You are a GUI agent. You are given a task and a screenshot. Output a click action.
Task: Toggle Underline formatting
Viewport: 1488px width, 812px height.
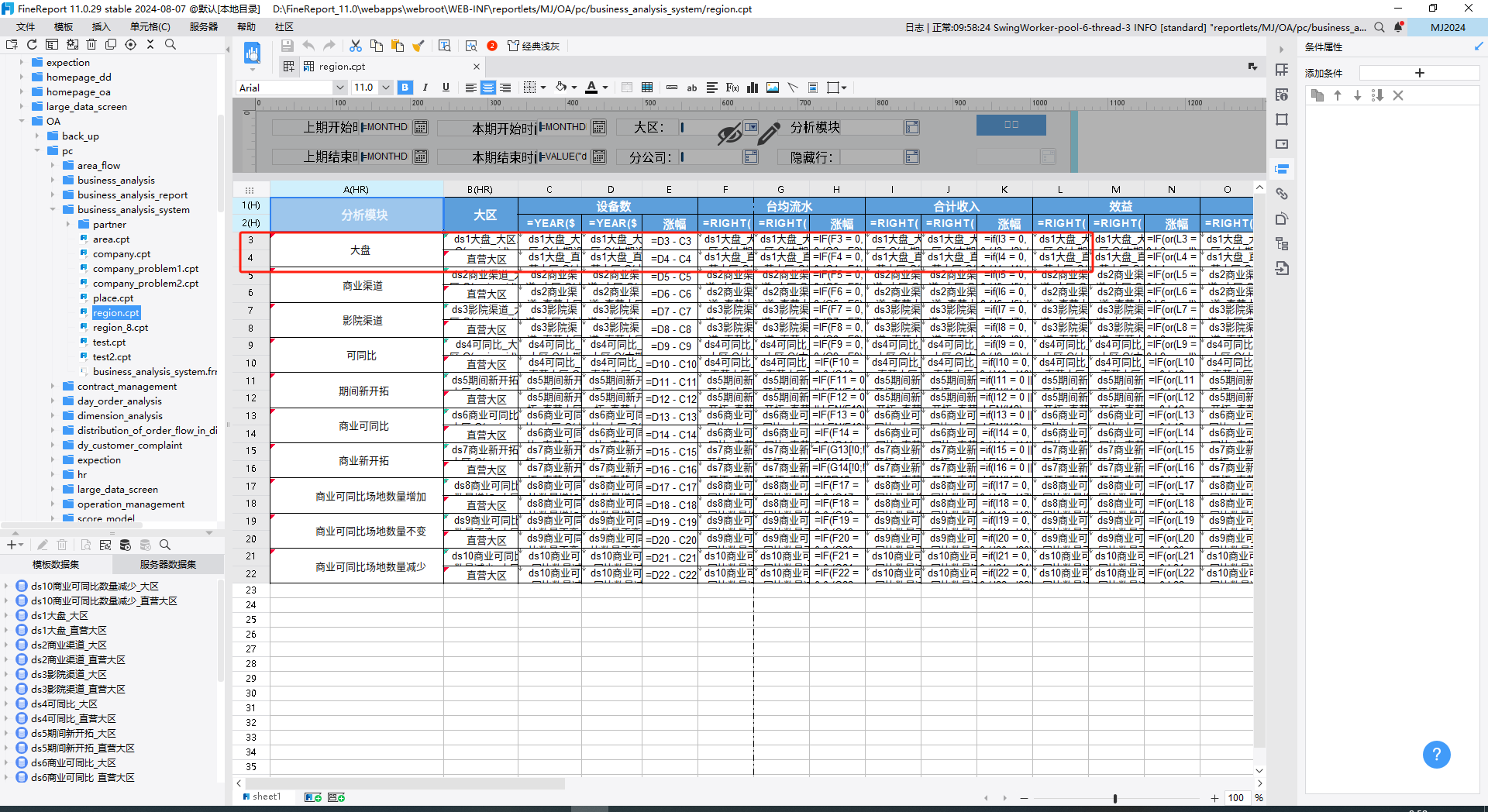pos(446,88)
